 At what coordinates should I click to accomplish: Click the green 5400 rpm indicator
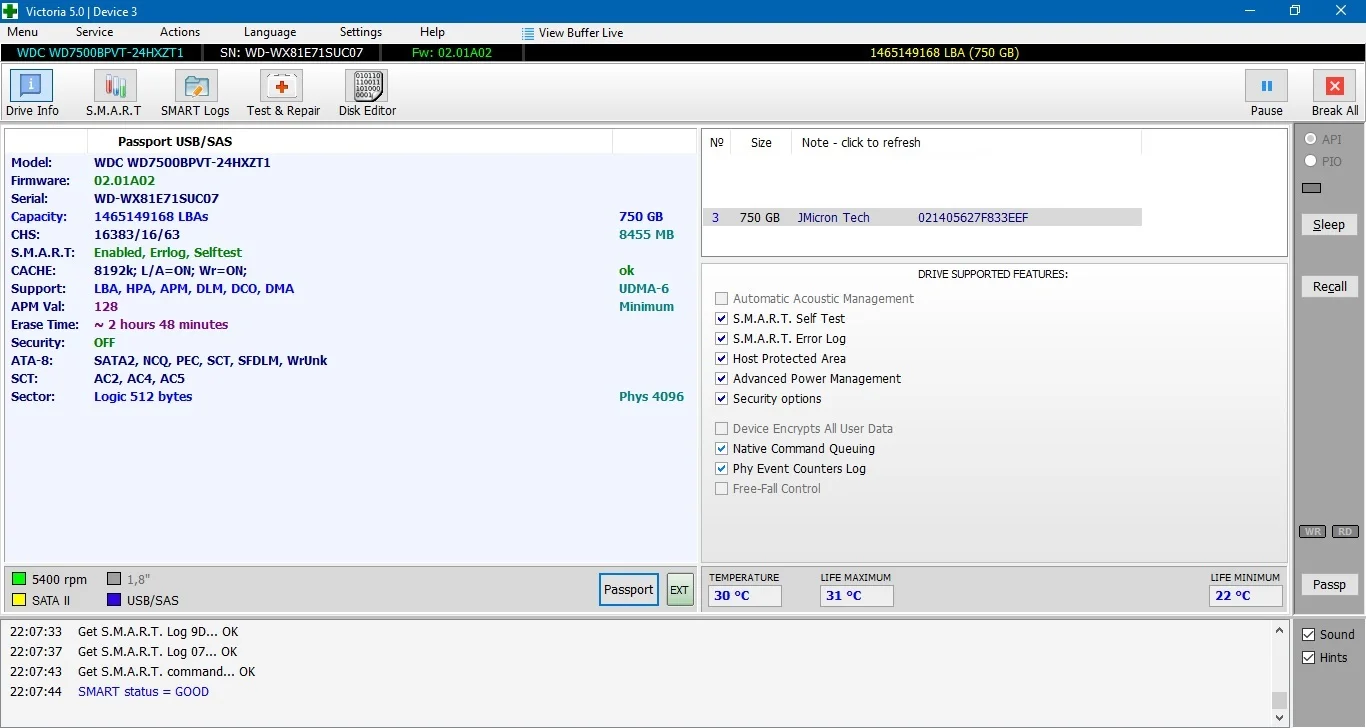click(x=19, y=579)
